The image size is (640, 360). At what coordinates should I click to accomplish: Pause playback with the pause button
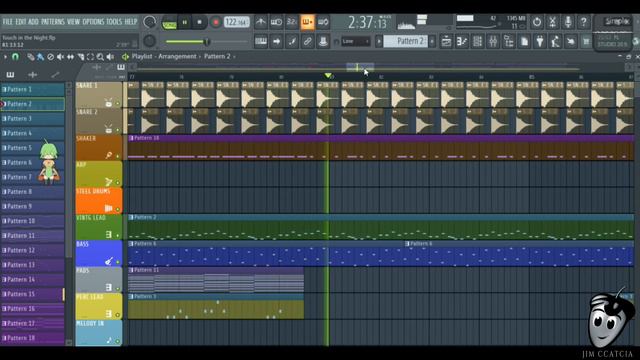coord(184,22)
